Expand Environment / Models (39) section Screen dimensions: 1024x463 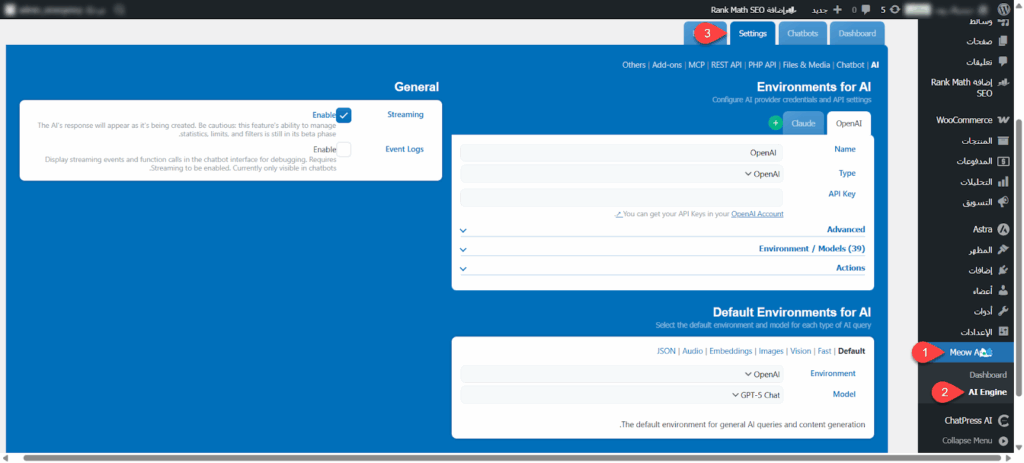coord(664,249)
